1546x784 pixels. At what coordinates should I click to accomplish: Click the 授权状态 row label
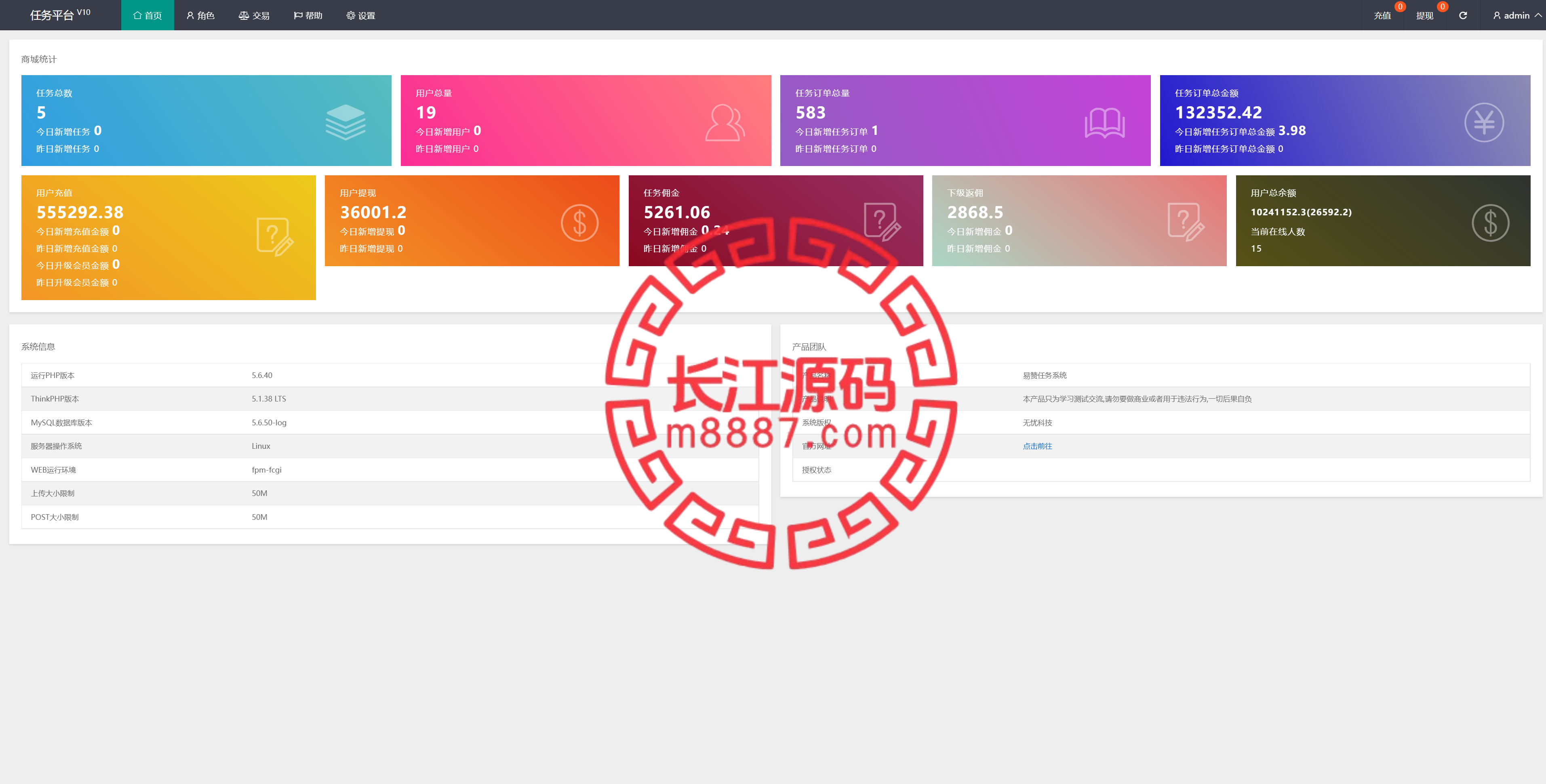816,470
